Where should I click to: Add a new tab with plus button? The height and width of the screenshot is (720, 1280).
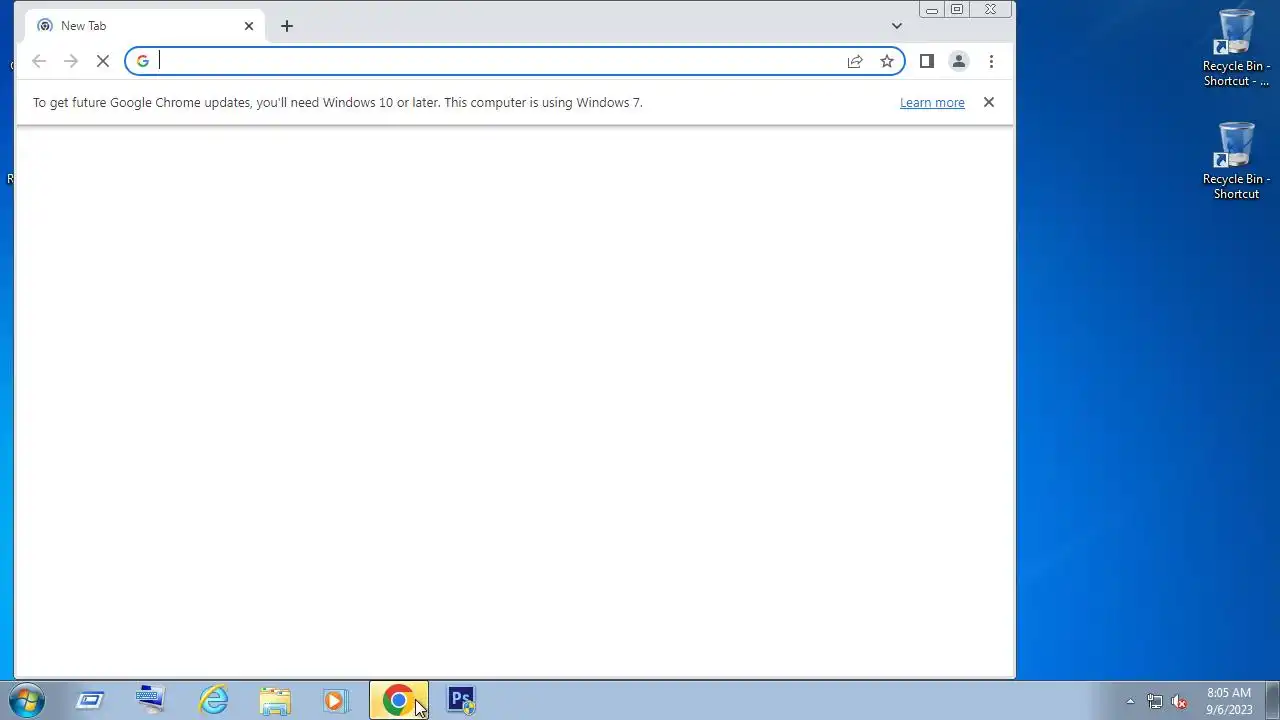287,26
